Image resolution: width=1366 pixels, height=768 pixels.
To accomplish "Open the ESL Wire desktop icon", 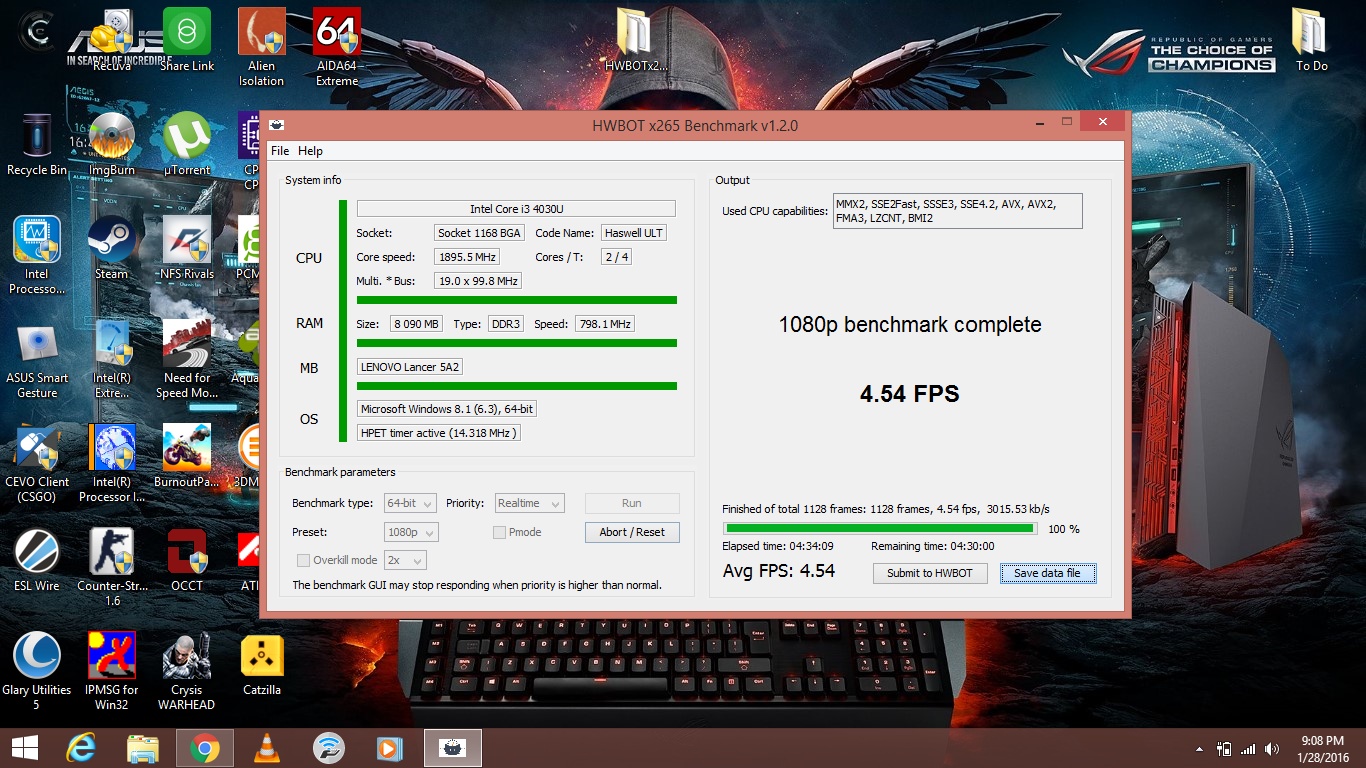I will 37,561.
